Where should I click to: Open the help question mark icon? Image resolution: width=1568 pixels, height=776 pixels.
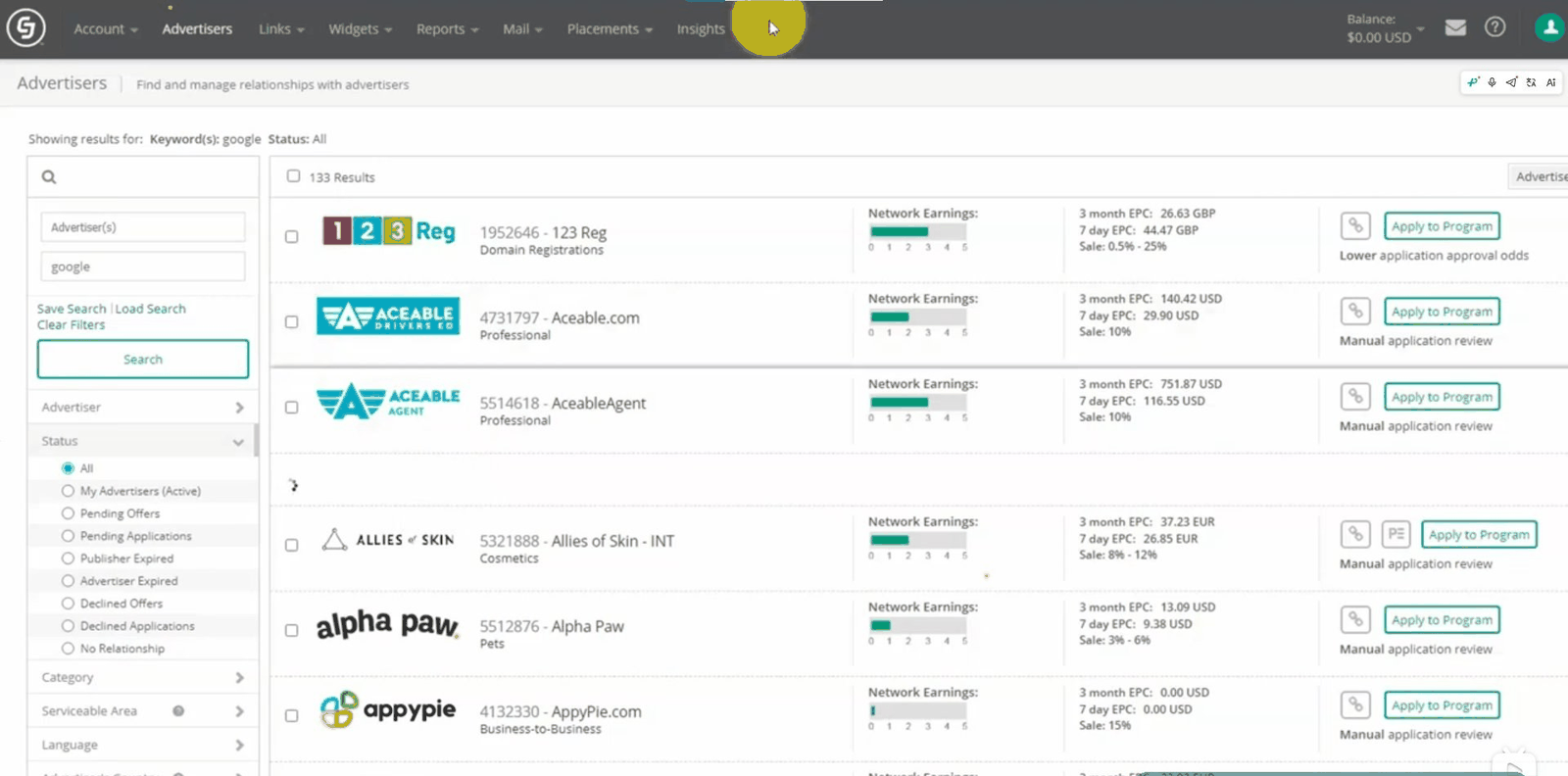tap(1494, 27)
